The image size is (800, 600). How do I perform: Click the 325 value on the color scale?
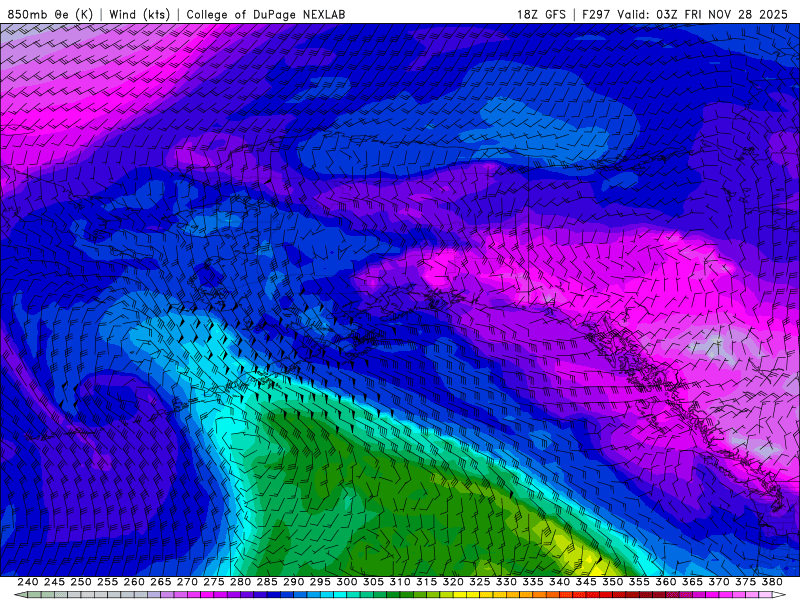(480, 582)
